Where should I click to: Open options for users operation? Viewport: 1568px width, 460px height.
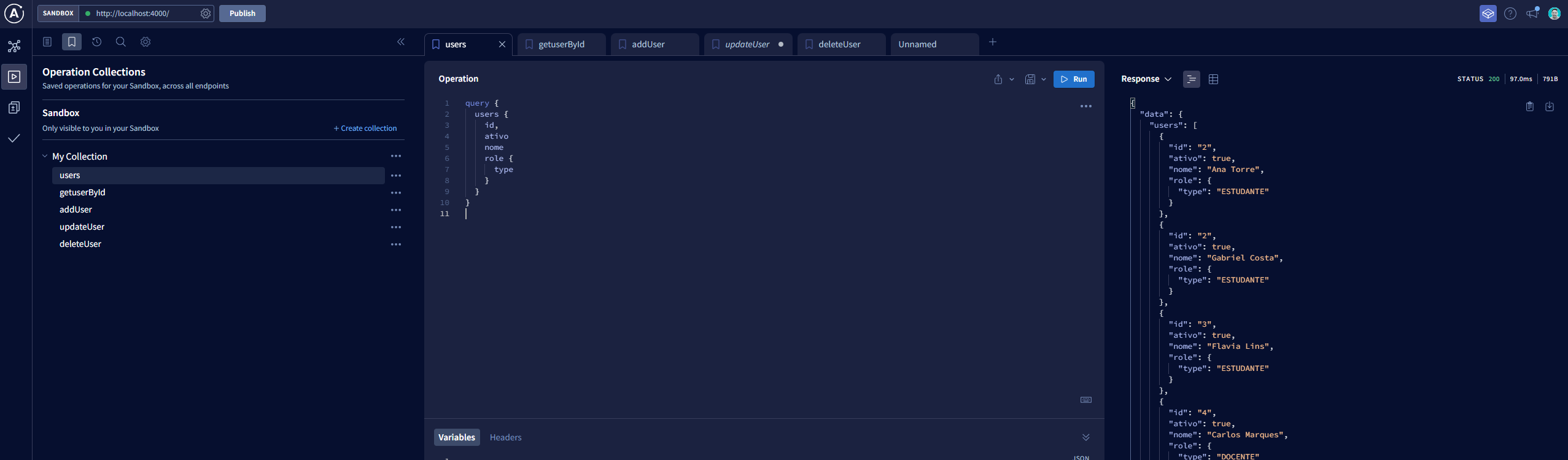point(396,176)
